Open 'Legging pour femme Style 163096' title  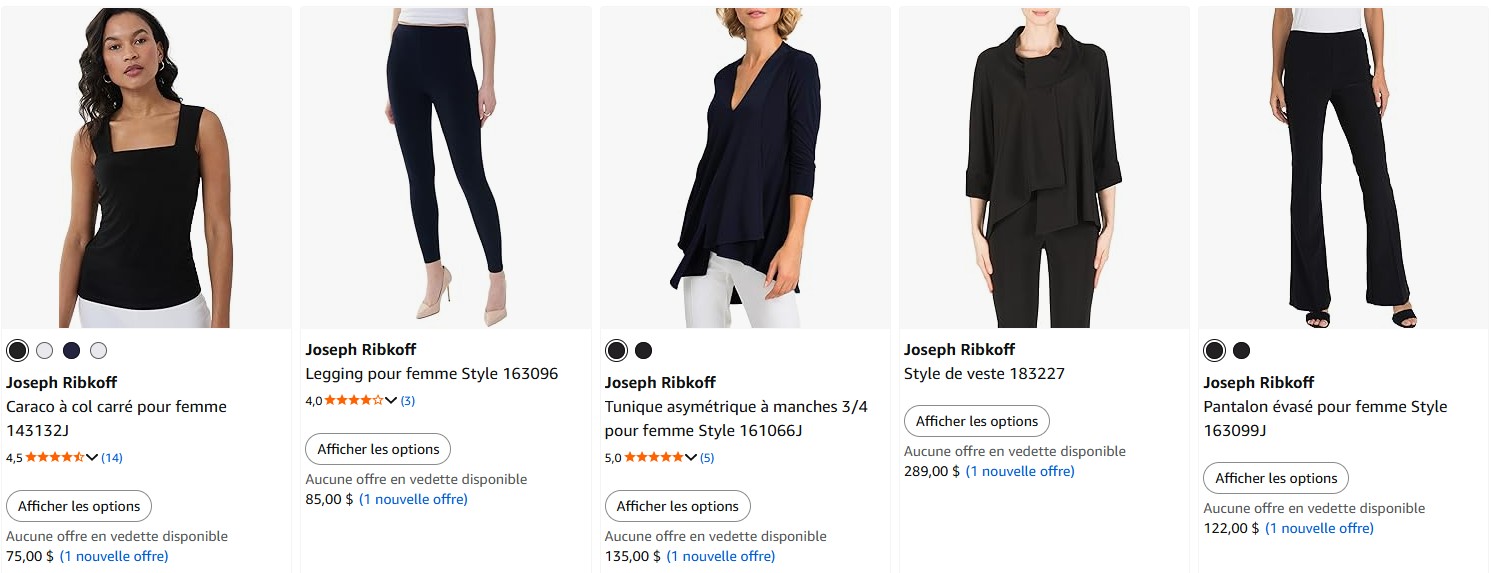point(431,374)
